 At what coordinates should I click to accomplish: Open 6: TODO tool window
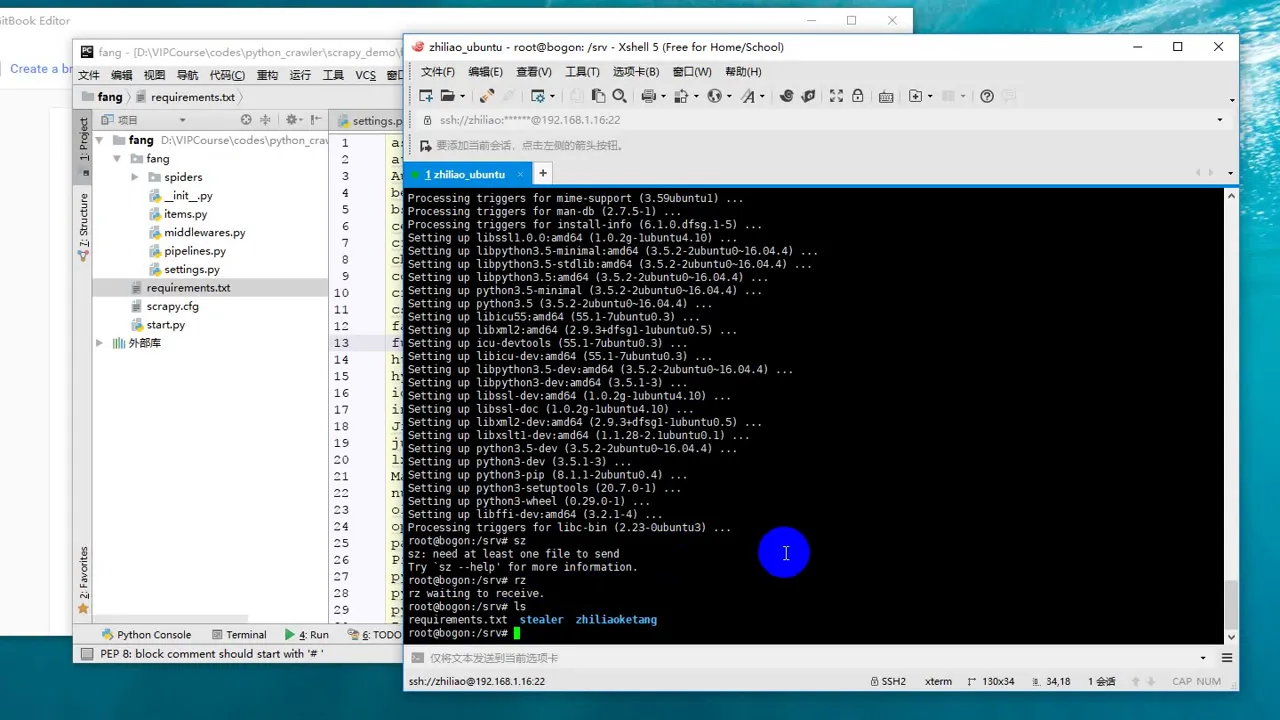(x=374, y=634)
